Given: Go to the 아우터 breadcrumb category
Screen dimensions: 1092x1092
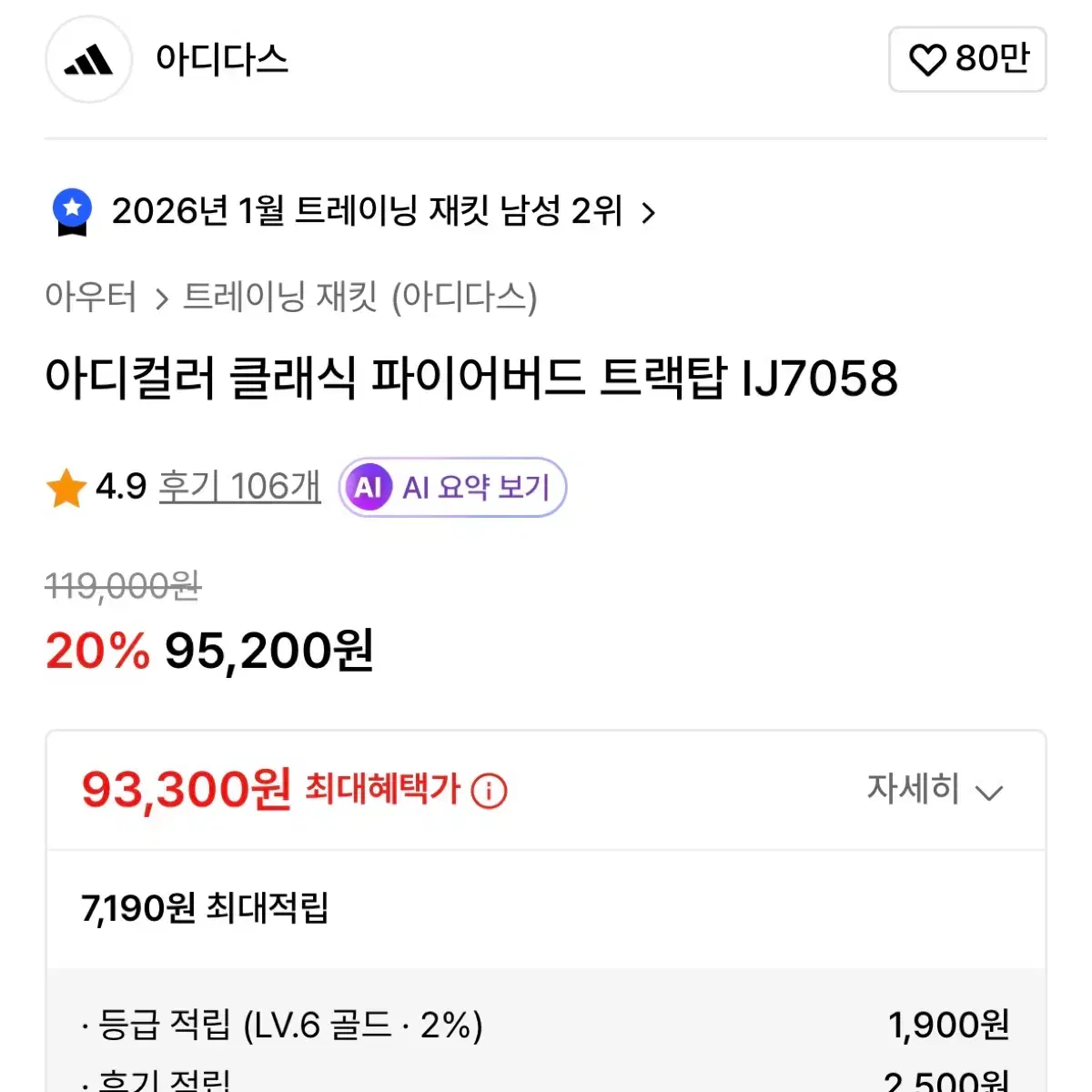Looking at the screenshot, I should point(90,298).
